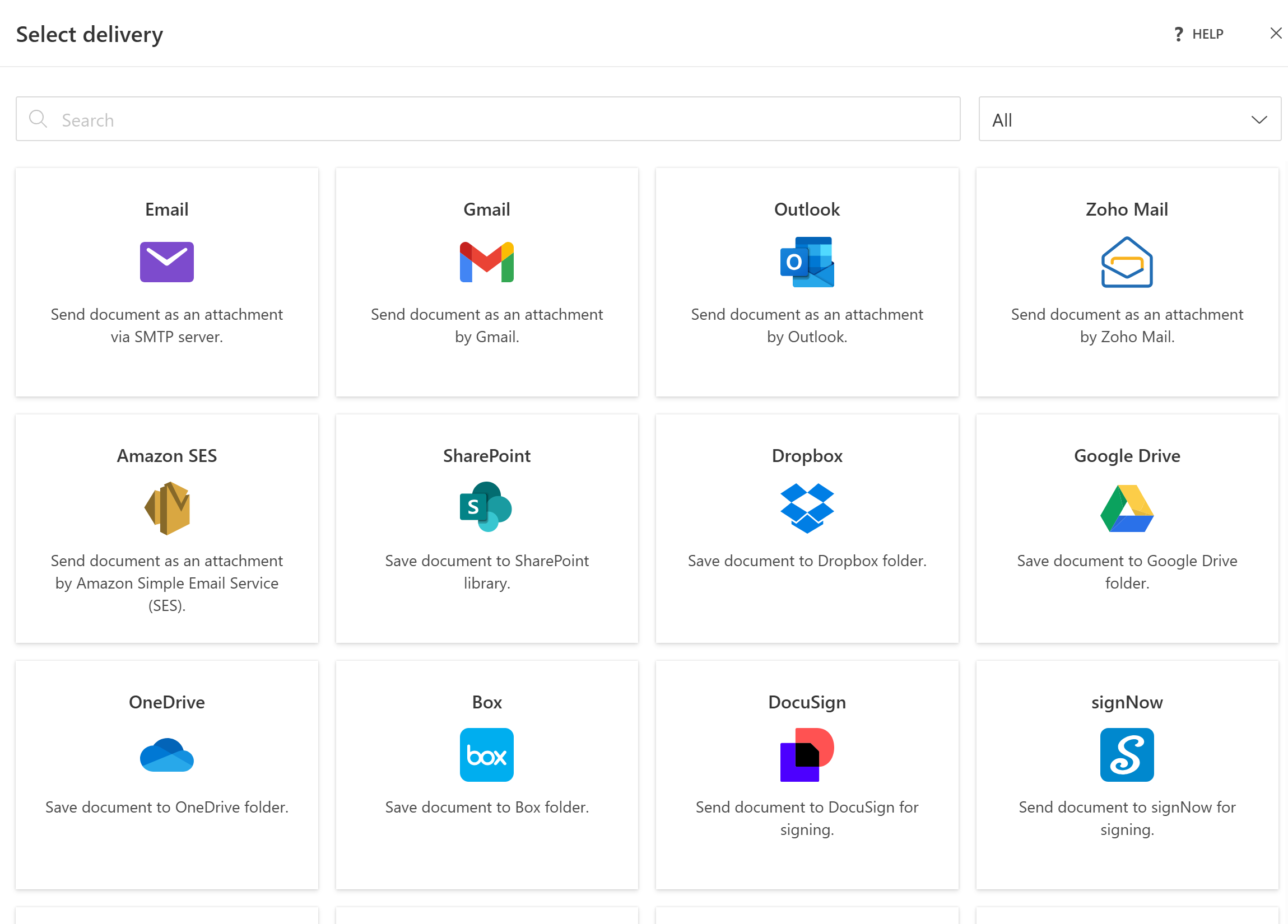Click the dropdown chevron arrow

[1258, 120]
